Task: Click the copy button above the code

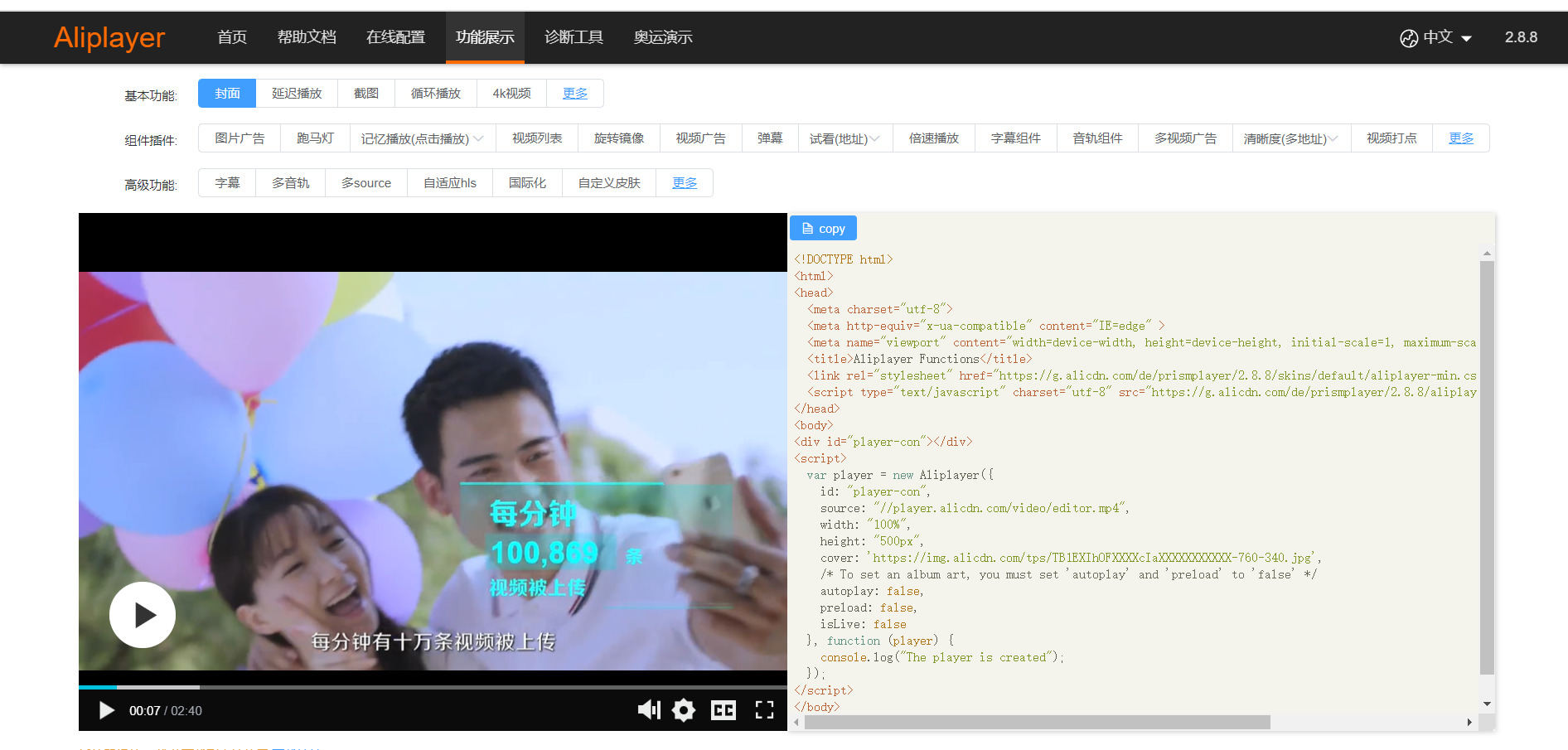Action: point(823,229)
